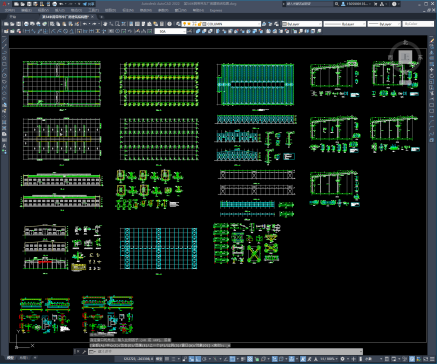
Task: Select the Rotate tool in modify toolbar
Action: (x=432, y=76)
